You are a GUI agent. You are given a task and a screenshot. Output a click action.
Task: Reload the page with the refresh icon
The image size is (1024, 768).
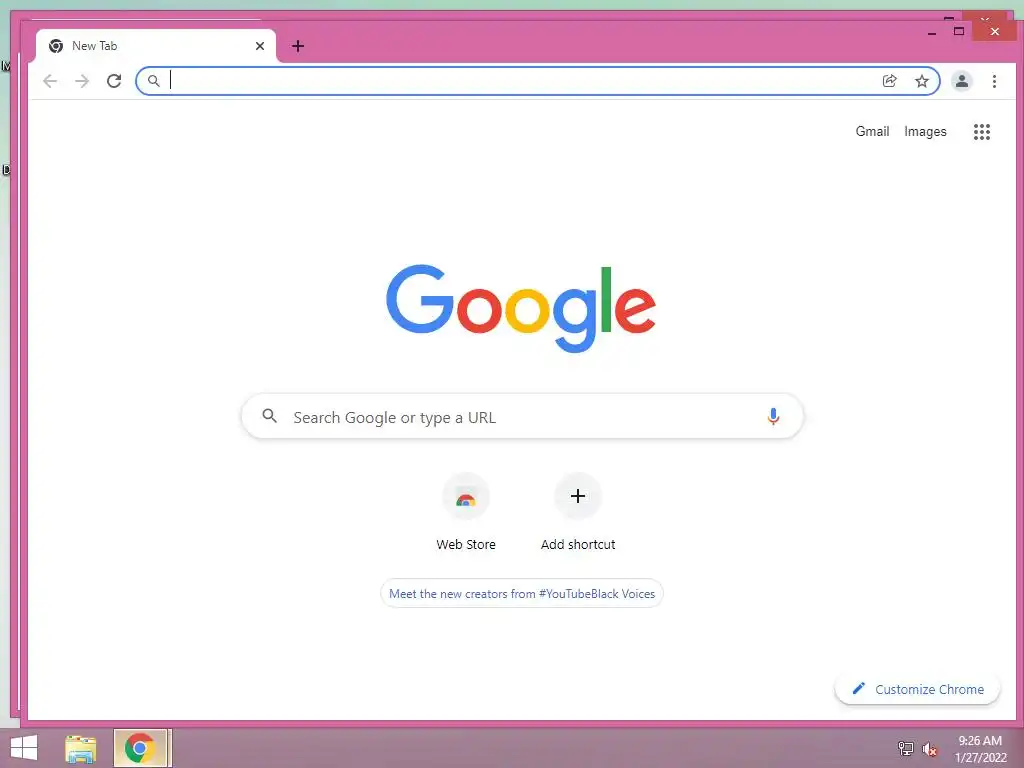point(114,81)
